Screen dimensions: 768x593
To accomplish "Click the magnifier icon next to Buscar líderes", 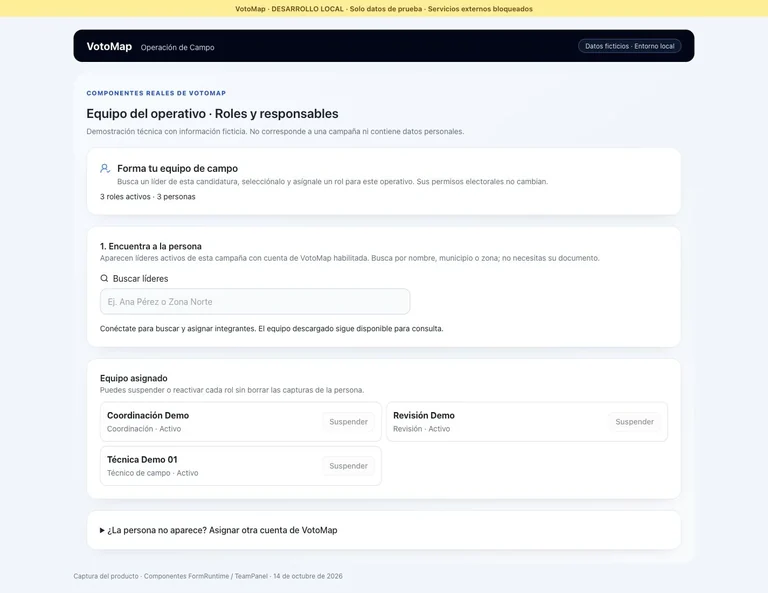I will tap(104, 278).
